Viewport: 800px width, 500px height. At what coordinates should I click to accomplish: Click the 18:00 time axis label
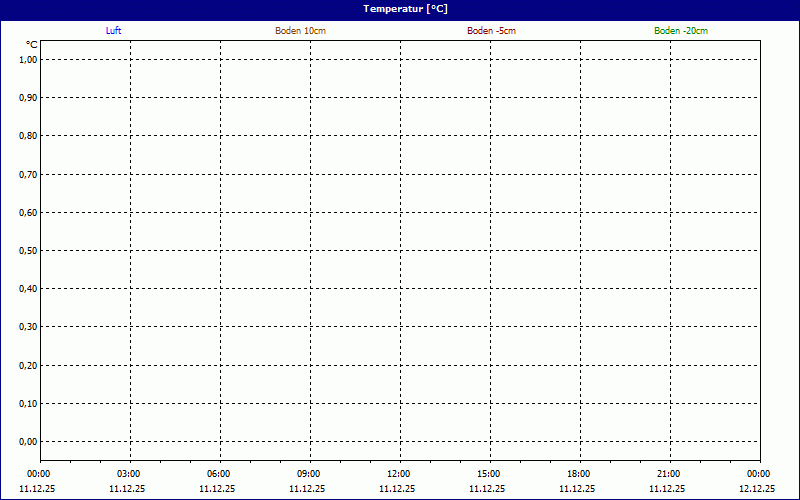coord(579,474)
